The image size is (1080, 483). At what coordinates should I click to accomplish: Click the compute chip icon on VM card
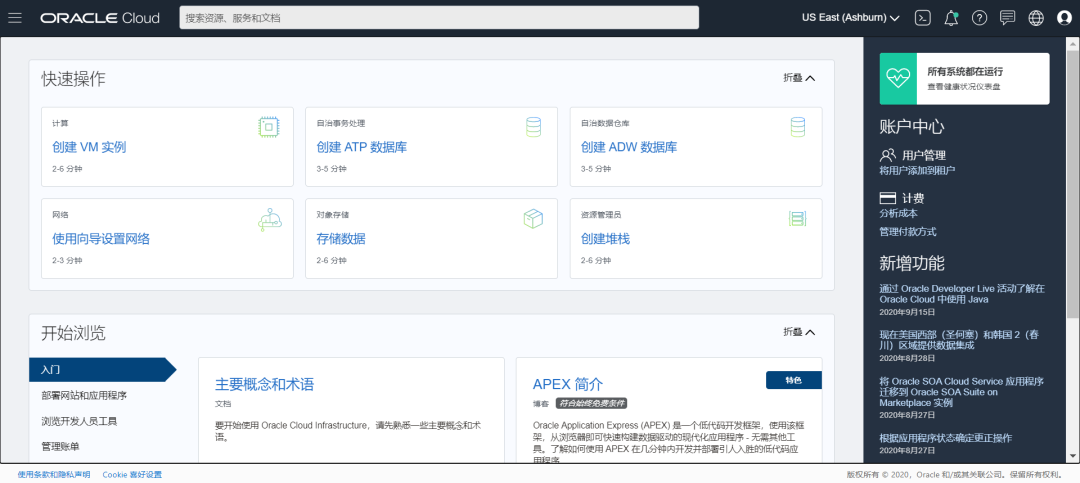(x=269, y=127)
